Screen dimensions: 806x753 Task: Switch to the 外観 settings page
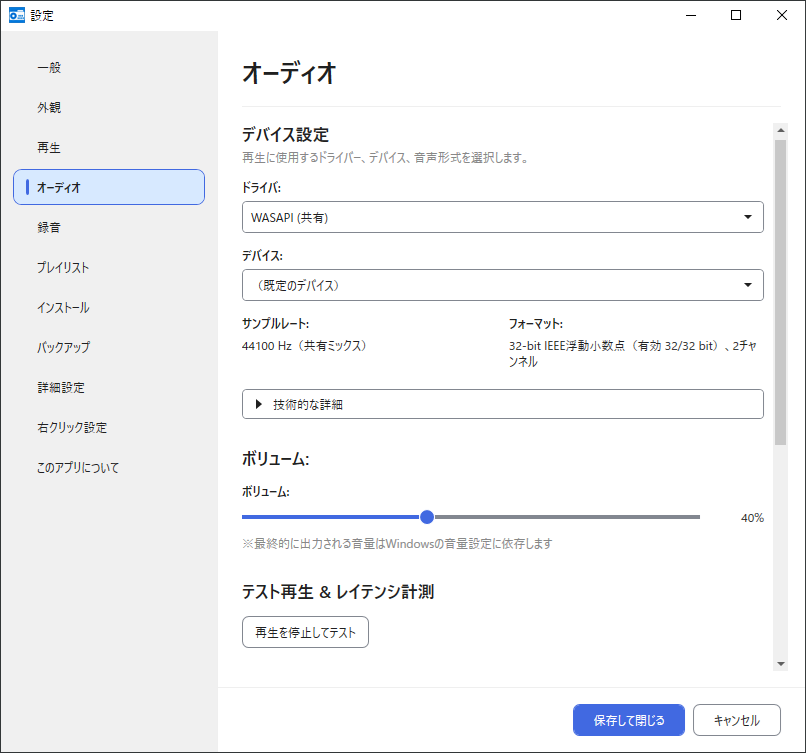click(x=108, y=107)
